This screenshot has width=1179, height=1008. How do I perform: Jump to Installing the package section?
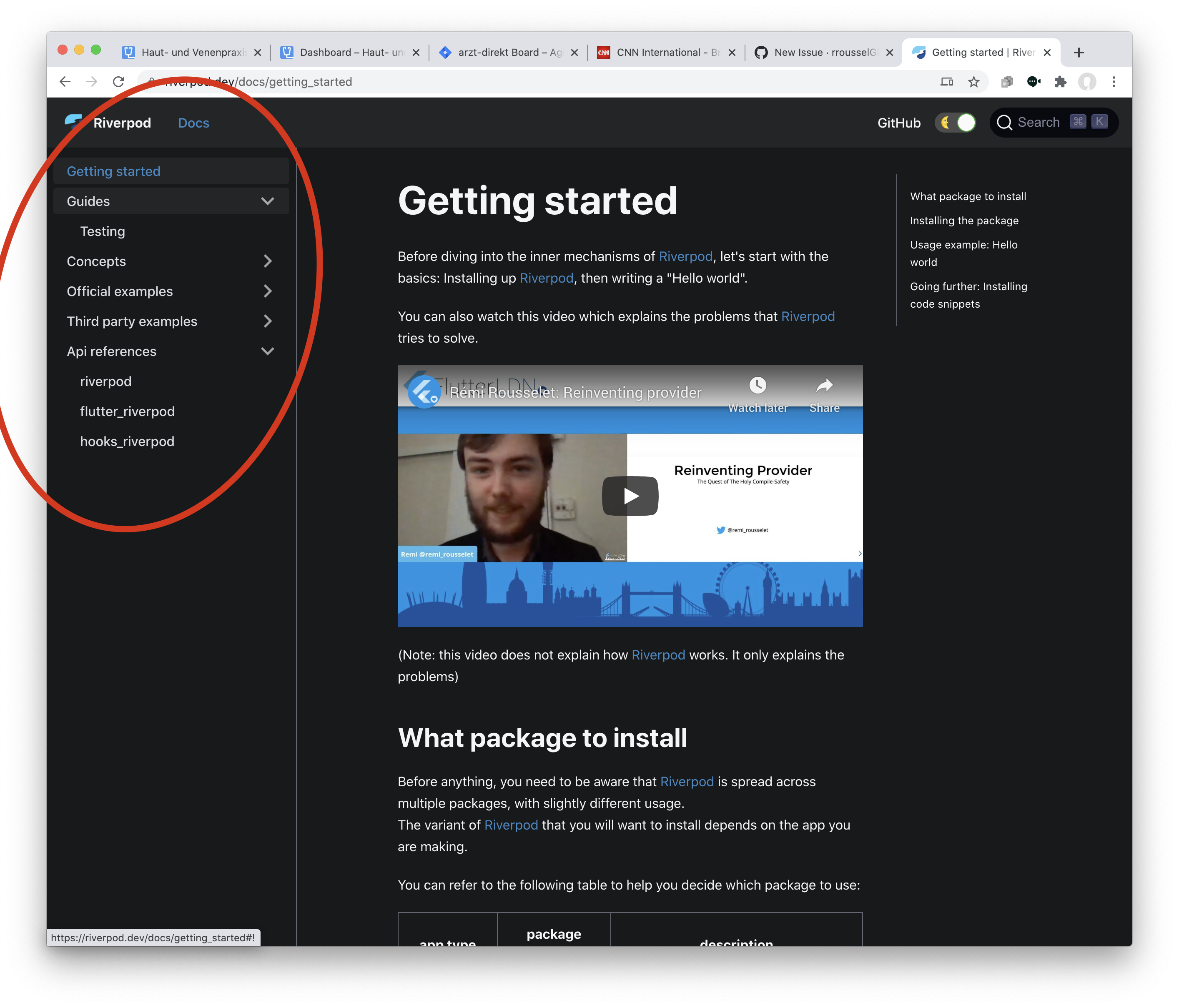pyautogui.click(x=964, y=220)
